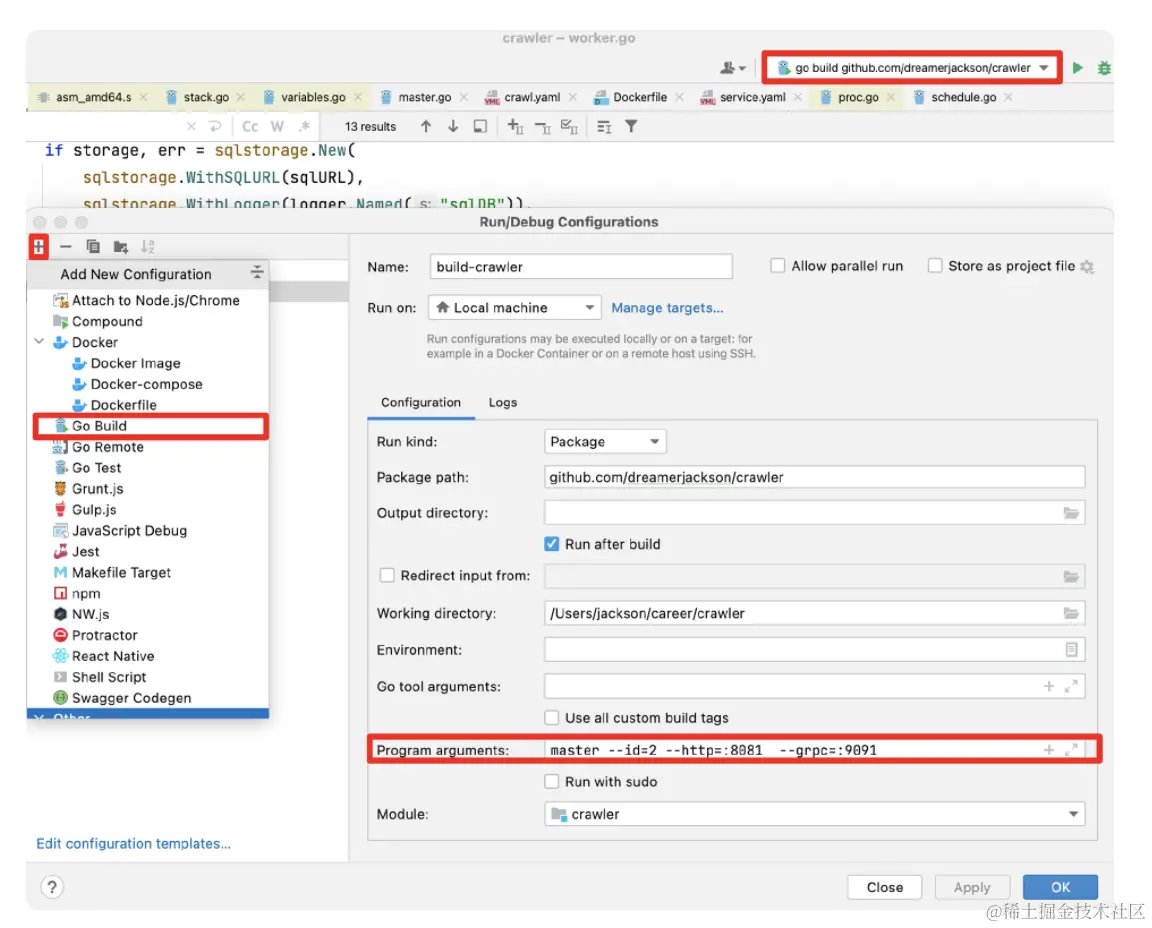This screenshot has width=1152, height=928.
Task: Enable Redirect input from
Action: pyautogui.click(x=386, y=575)
